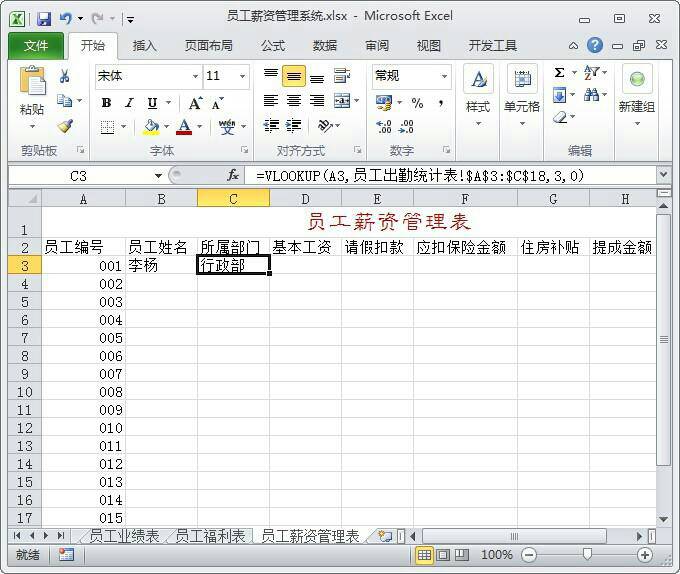Open the 样式 styles button
This screenshot has width=680, height=574.
pyautogui.click(x=478, y=95)
